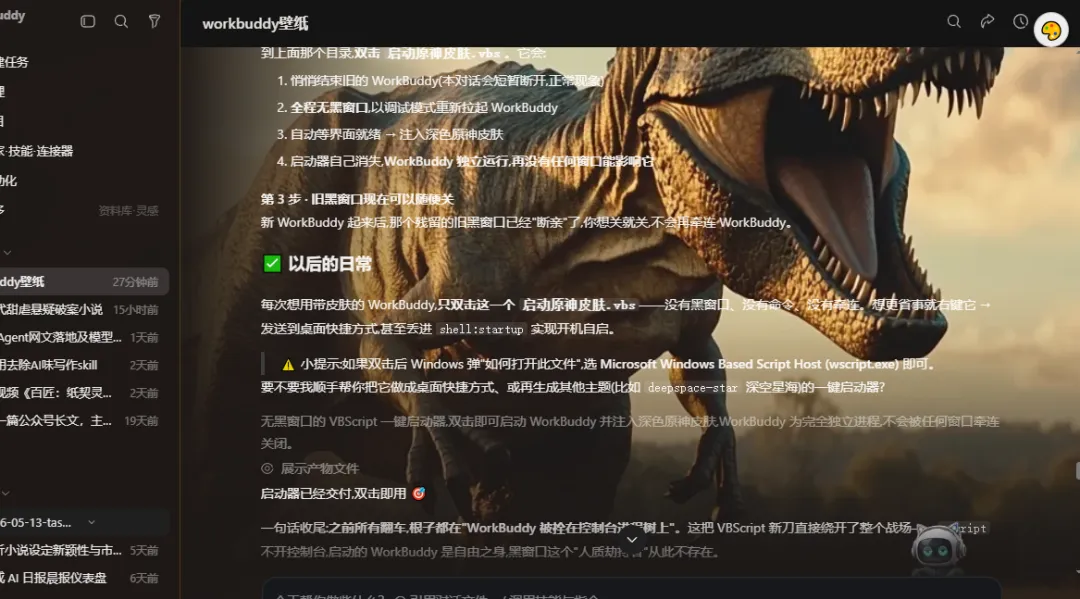Open the 百匠：纸契灵 video conversation
1080x599 pixels.
tap(81, 392)
